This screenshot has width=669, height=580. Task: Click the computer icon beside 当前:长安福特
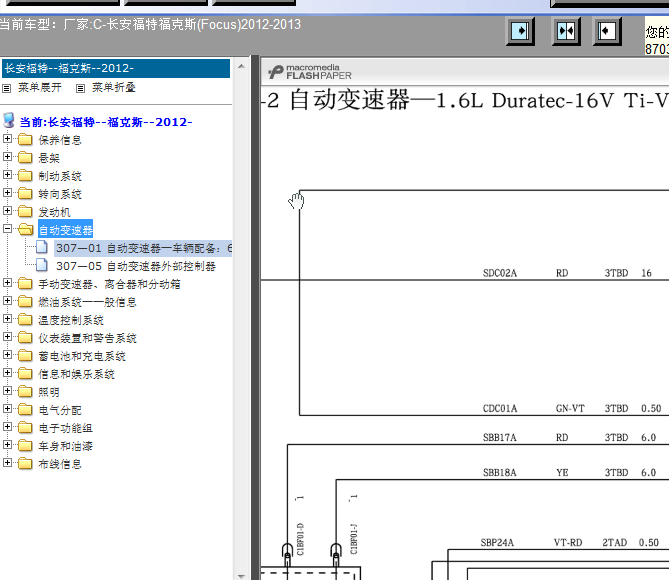coord(9,121)
